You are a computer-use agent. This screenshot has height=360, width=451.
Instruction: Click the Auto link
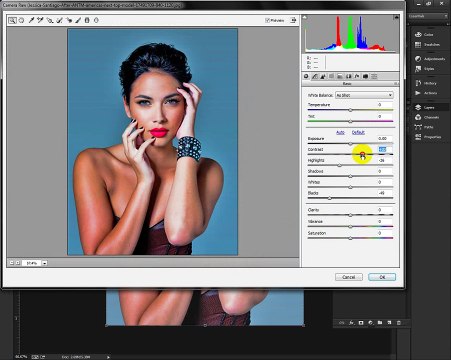point(340,132)
